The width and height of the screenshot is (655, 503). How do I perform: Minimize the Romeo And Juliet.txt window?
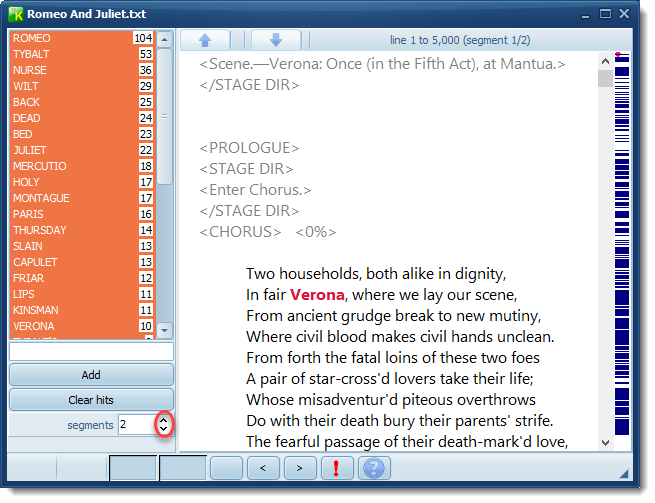coord(586,15)
